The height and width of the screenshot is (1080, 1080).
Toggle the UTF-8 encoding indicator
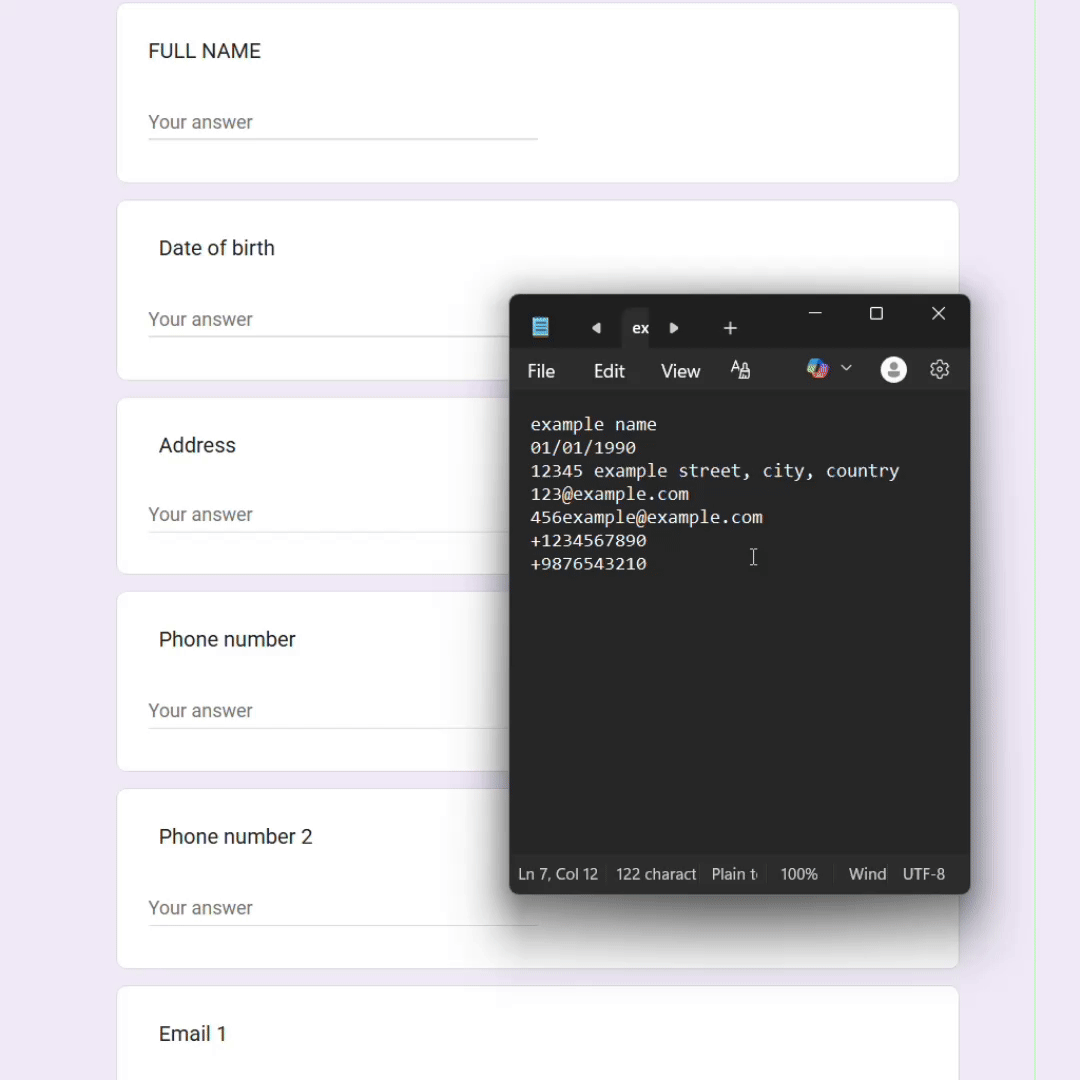pyautogui.click(x=923, y=873)
